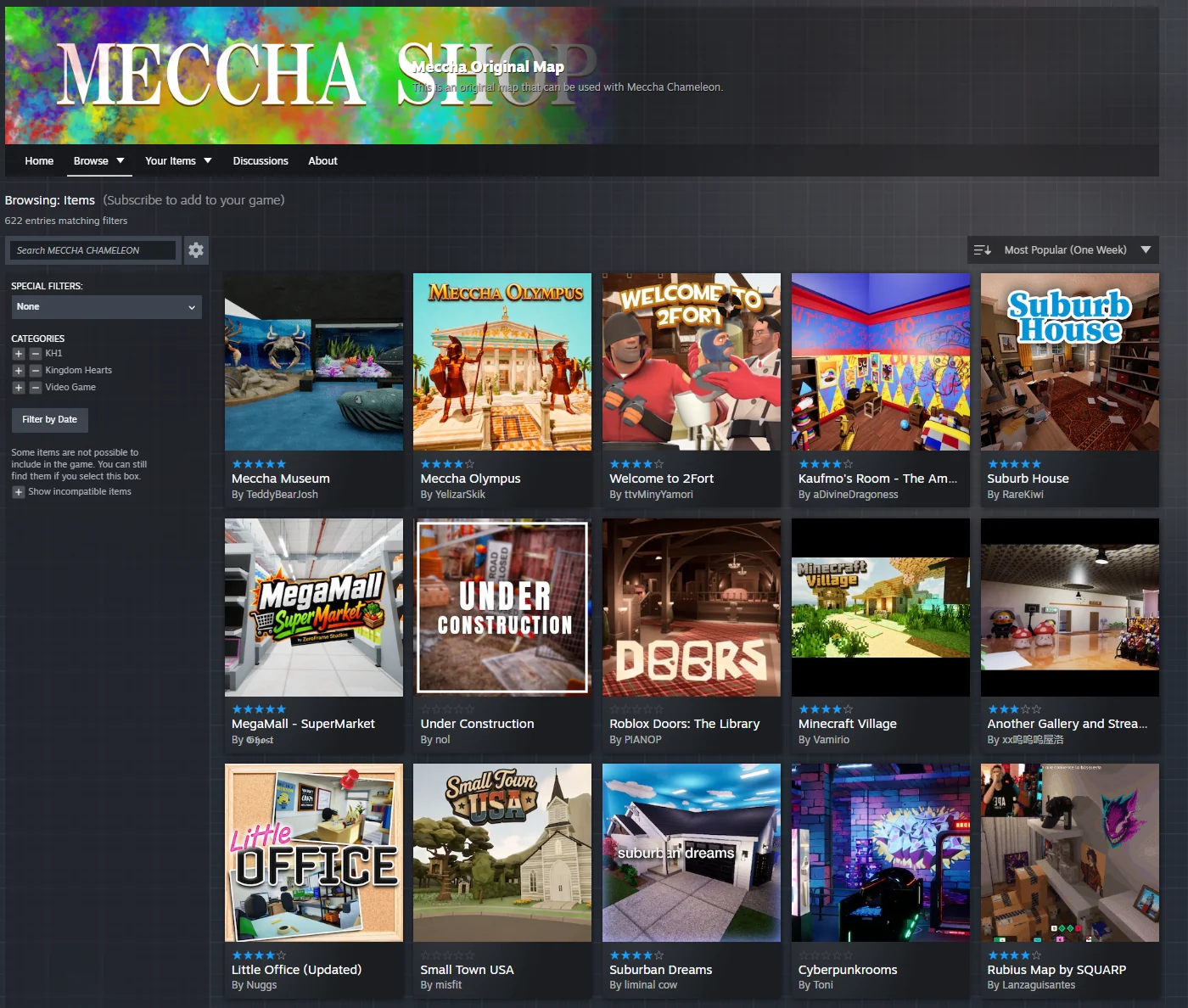
Task: Open author RareKiwi profile link
Action: pyautogui.click(x=1023, y=495)
